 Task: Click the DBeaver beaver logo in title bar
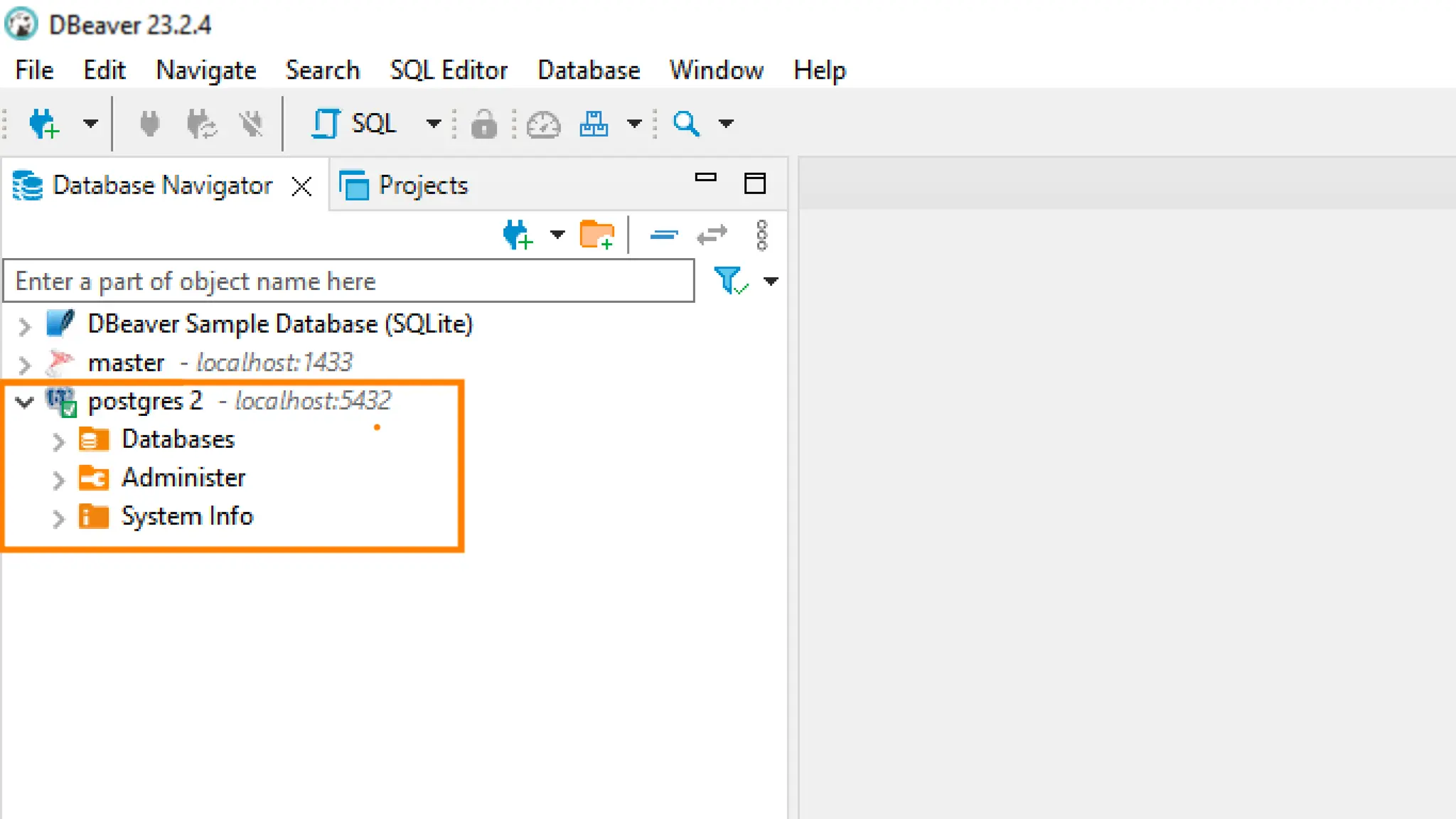21,23
